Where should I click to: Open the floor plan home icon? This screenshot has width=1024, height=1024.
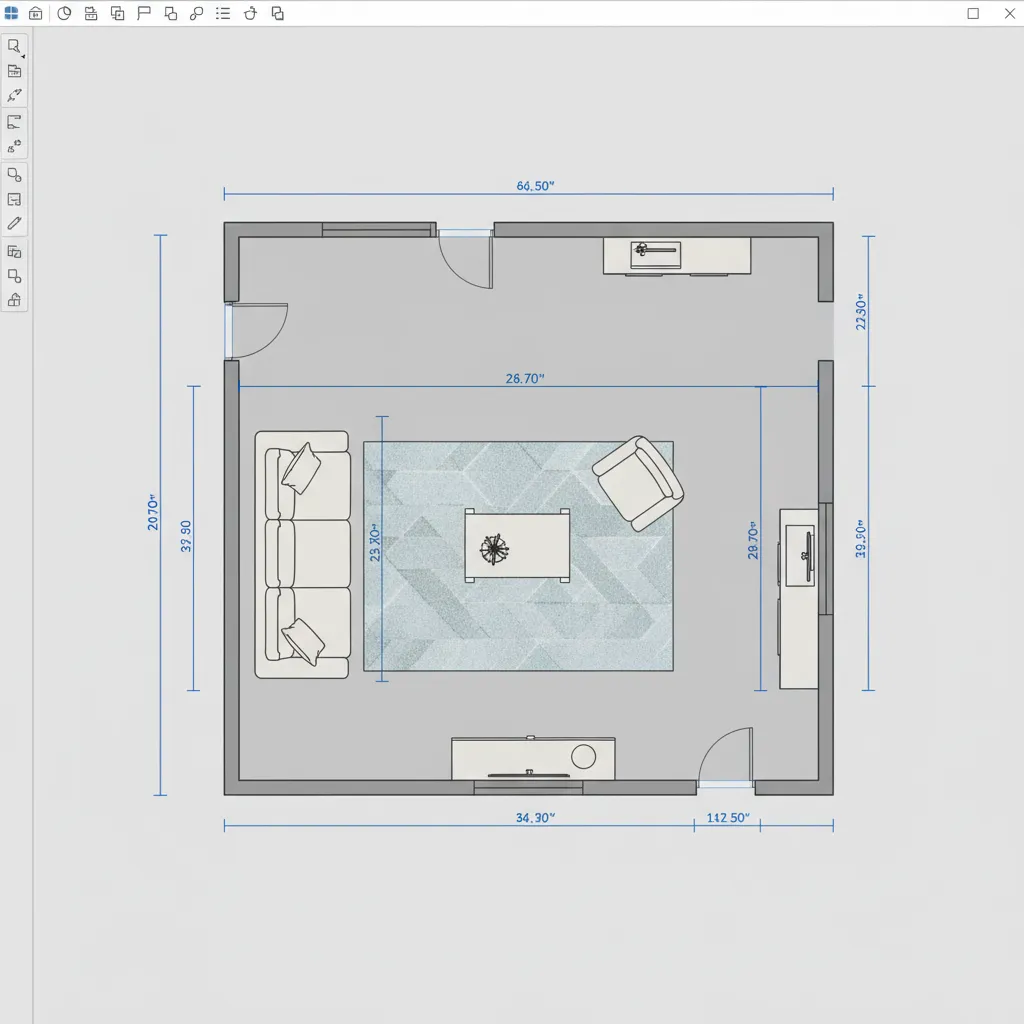coord(36,13)
